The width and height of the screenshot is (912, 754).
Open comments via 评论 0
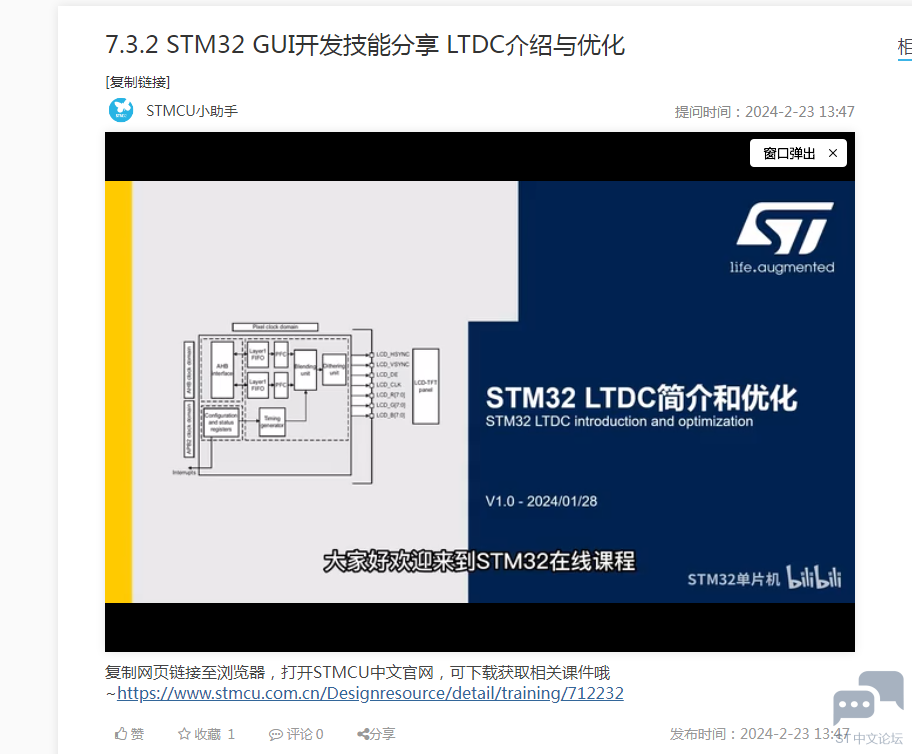click(x=296, y=734)
